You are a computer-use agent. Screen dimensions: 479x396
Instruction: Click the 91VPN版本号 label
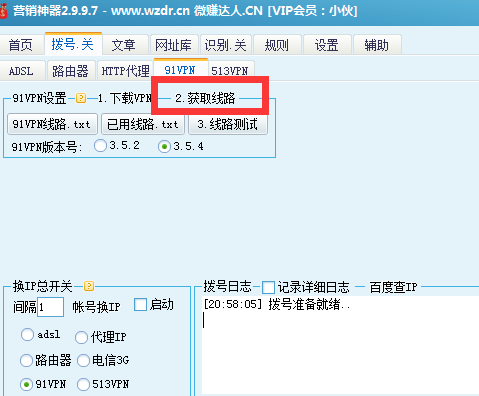pos(47,147)
